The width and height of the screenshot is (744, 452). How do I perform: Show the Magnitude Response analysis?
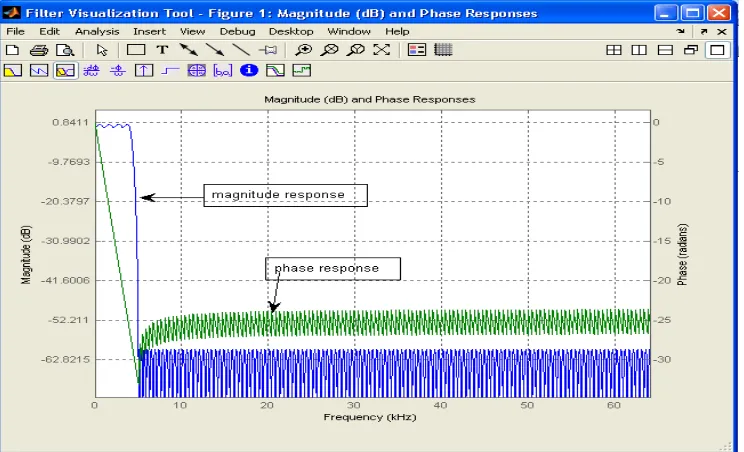pyautogui.click(x=13, y=71)
